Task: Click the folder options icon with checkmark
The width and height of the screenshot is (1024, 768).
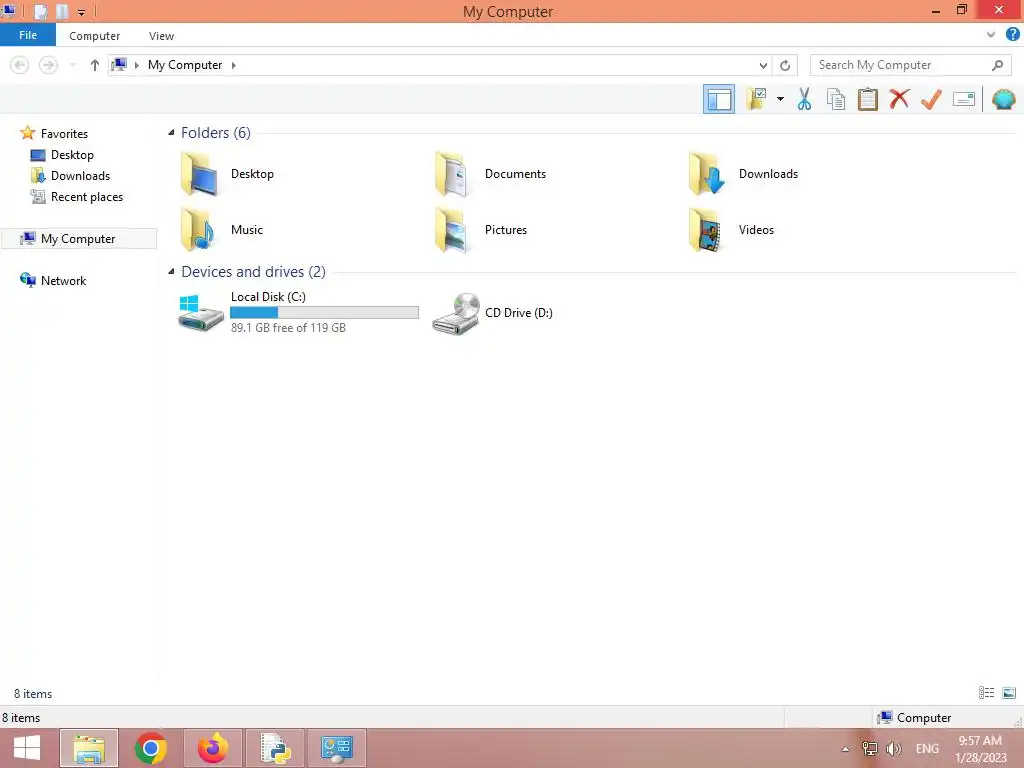Action: click(756, 99)
